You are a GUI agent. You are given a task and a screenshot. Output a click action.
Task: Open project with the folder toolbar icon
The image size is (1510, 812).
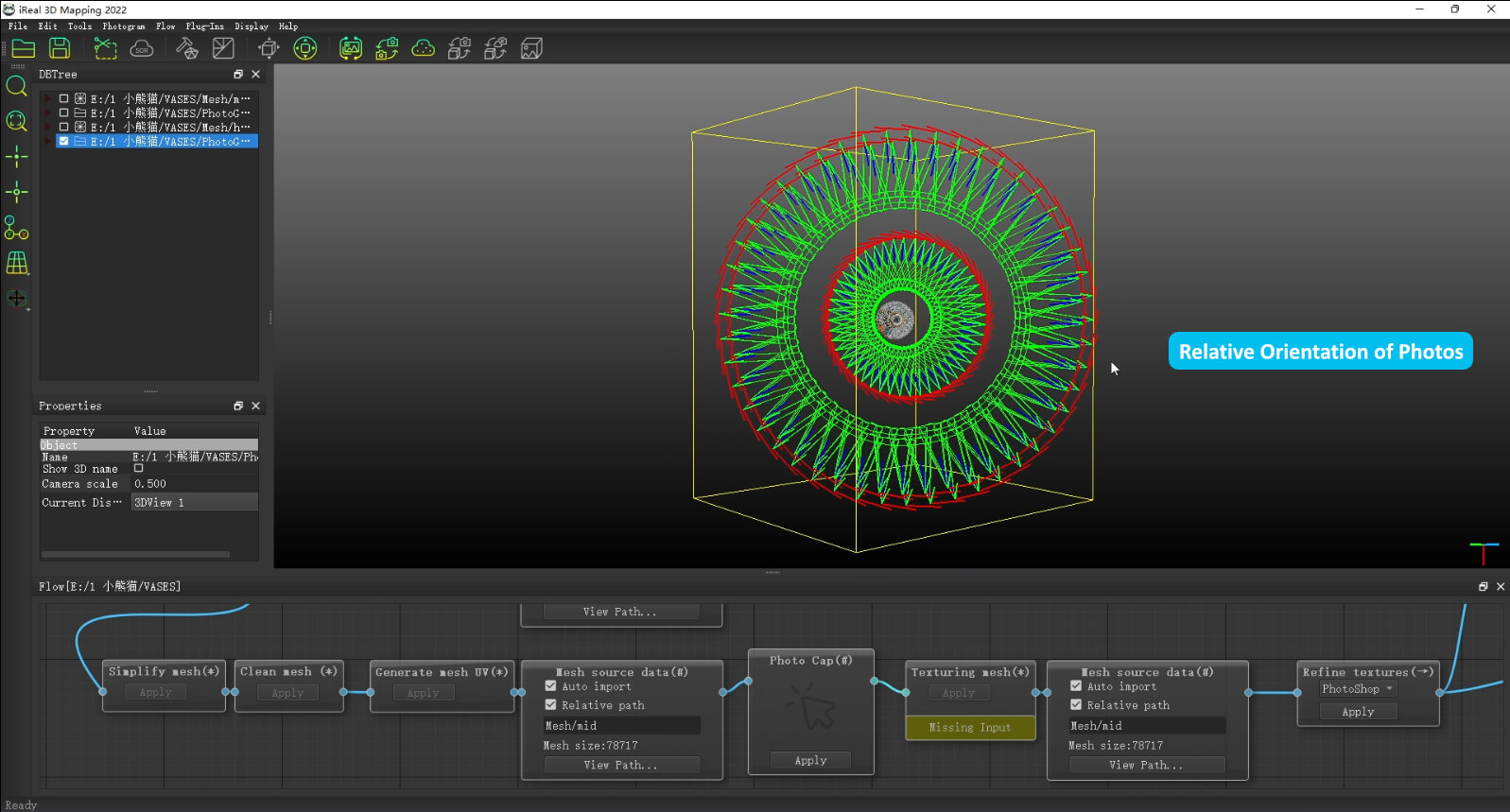[24, 48]
